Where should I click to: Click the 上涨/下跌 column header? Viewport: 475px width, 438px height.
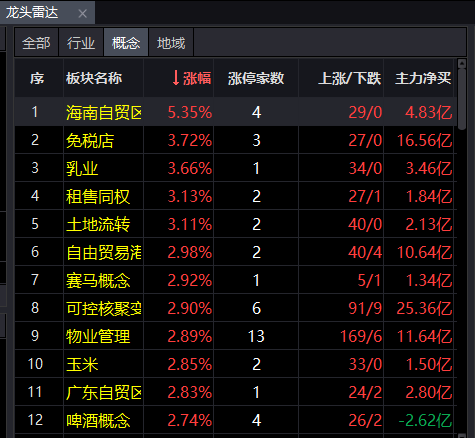click(349, 79)
